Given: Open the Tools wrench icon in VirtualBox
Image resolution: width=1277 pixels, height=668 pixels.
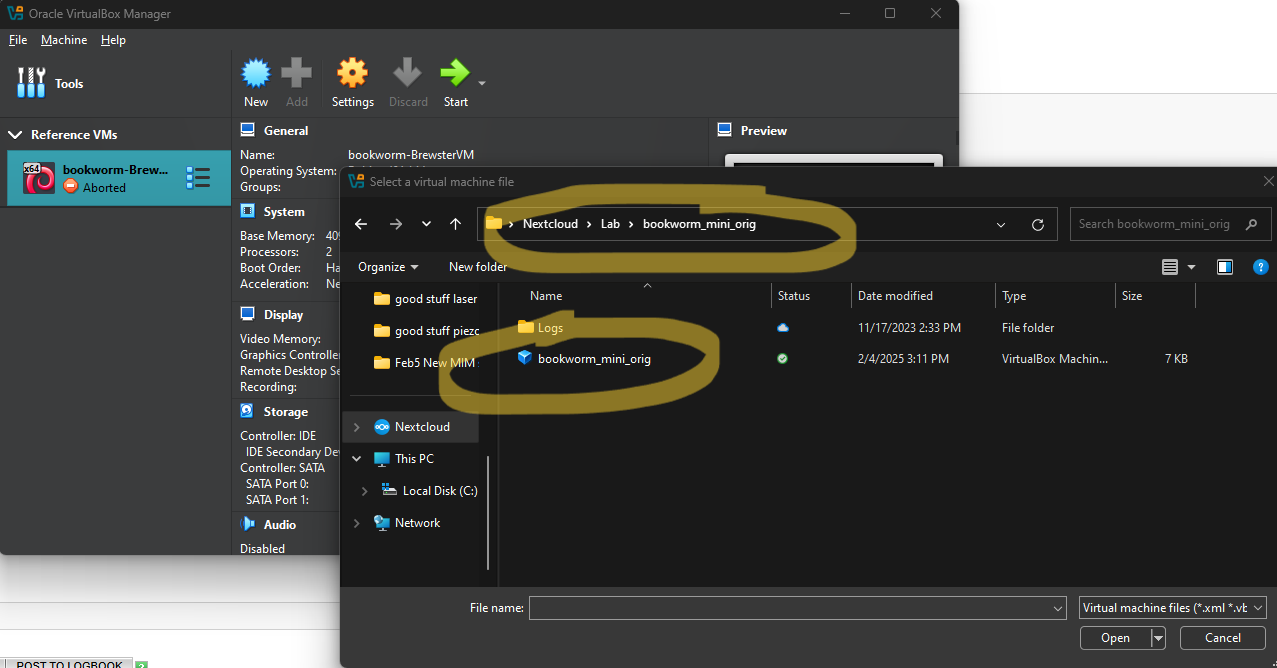Looking at the screenshot, I should coord(32,83).
